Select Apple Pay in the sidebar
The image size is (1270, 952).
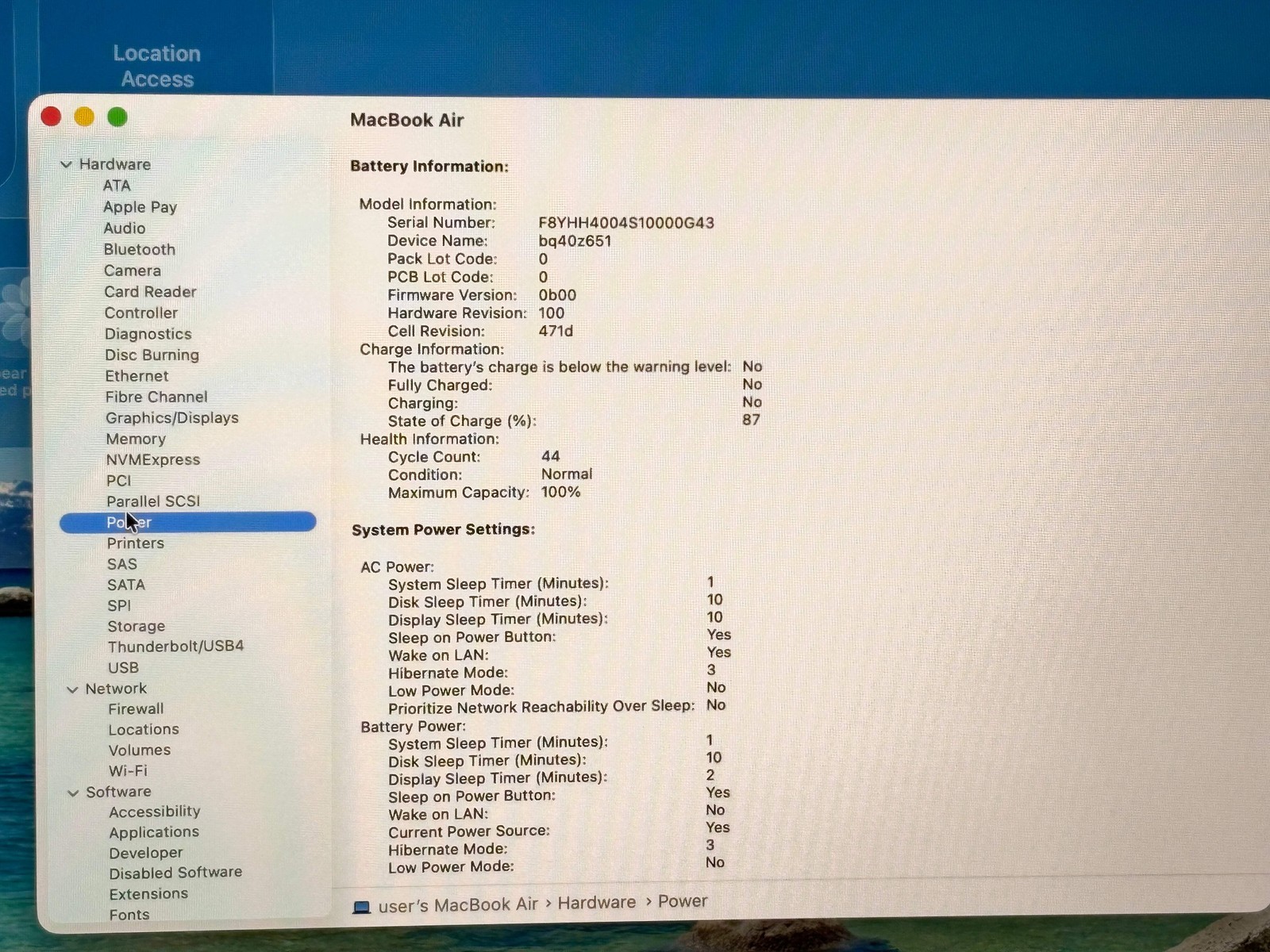(x=140, y=207)
